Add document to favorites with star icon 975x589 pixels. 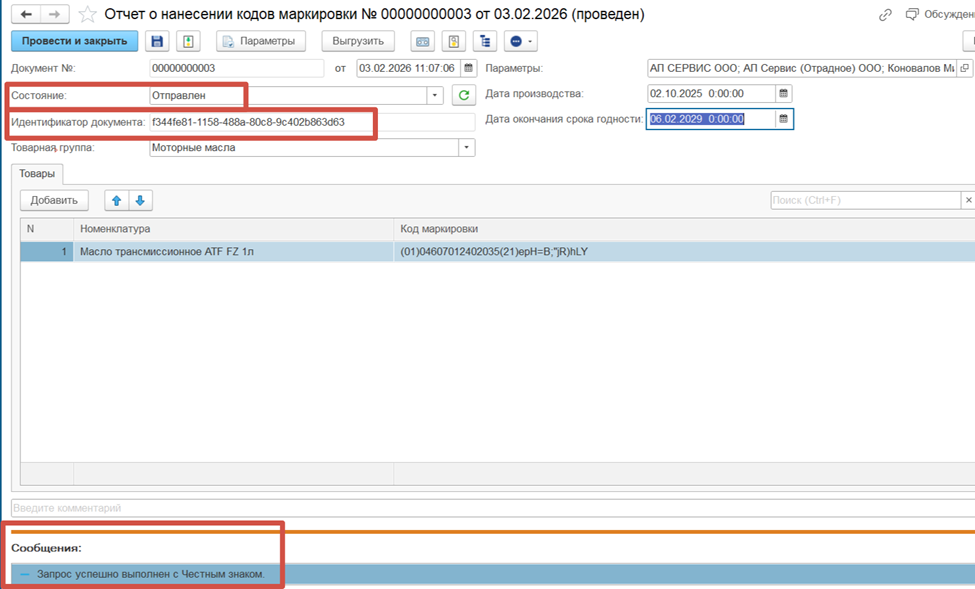[88, 15]
